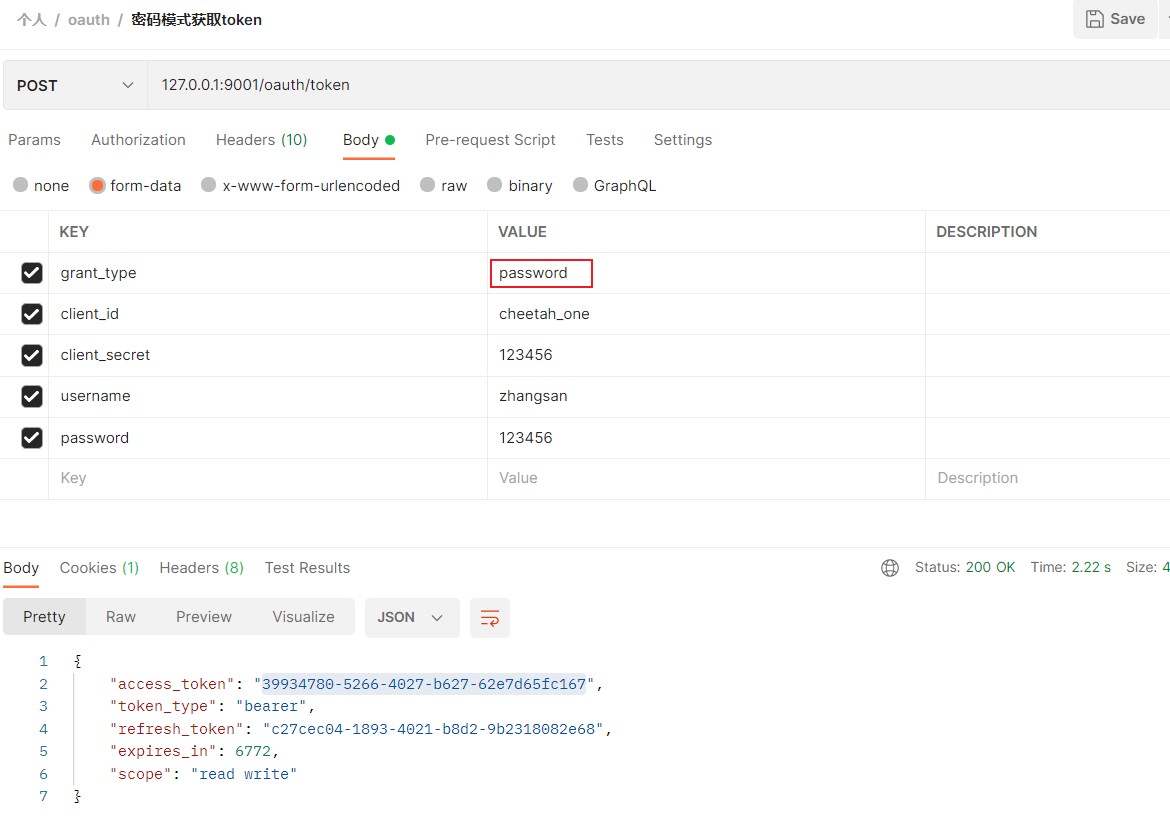1170x818 pixels.
Task: Uncheck the grant_type row checkbox
Action: (x=31, y=273)
